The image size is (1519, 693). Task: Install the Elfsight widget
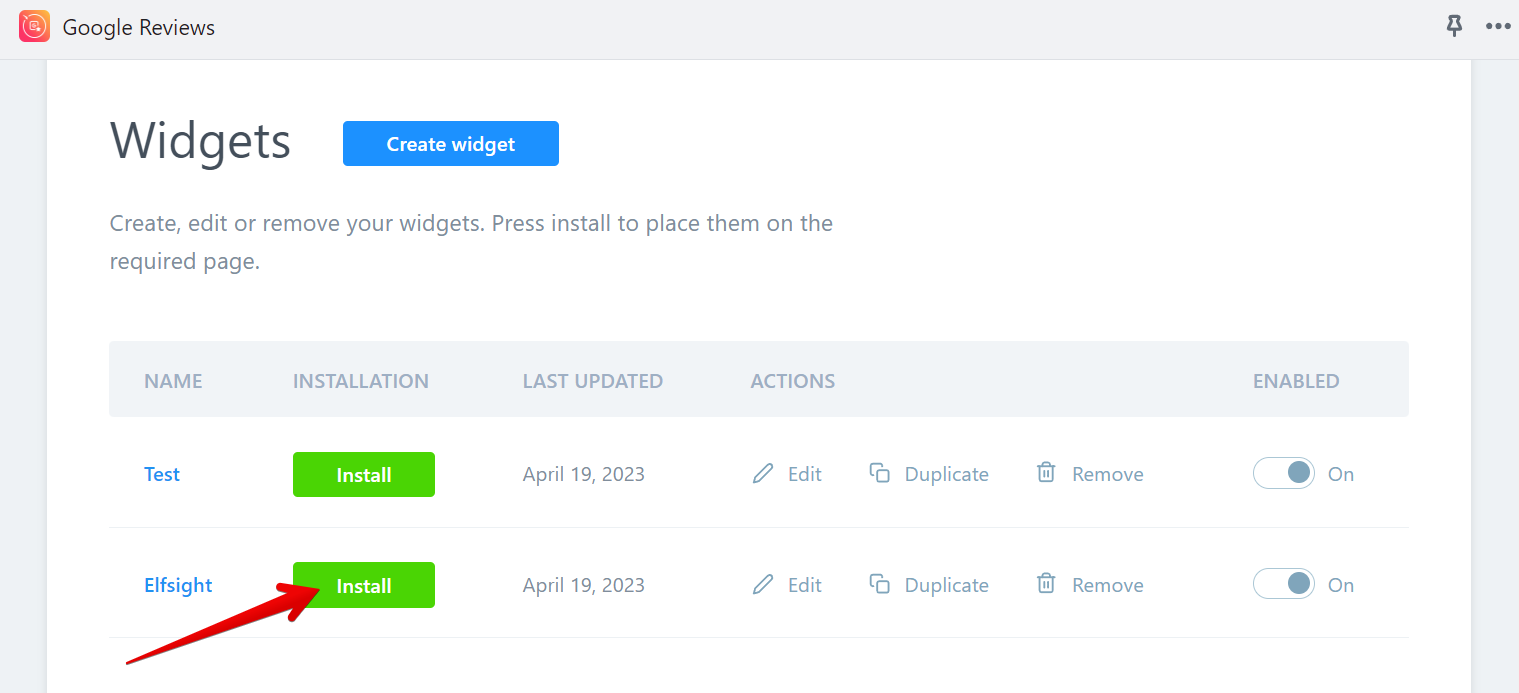click(x=363, y=584)
